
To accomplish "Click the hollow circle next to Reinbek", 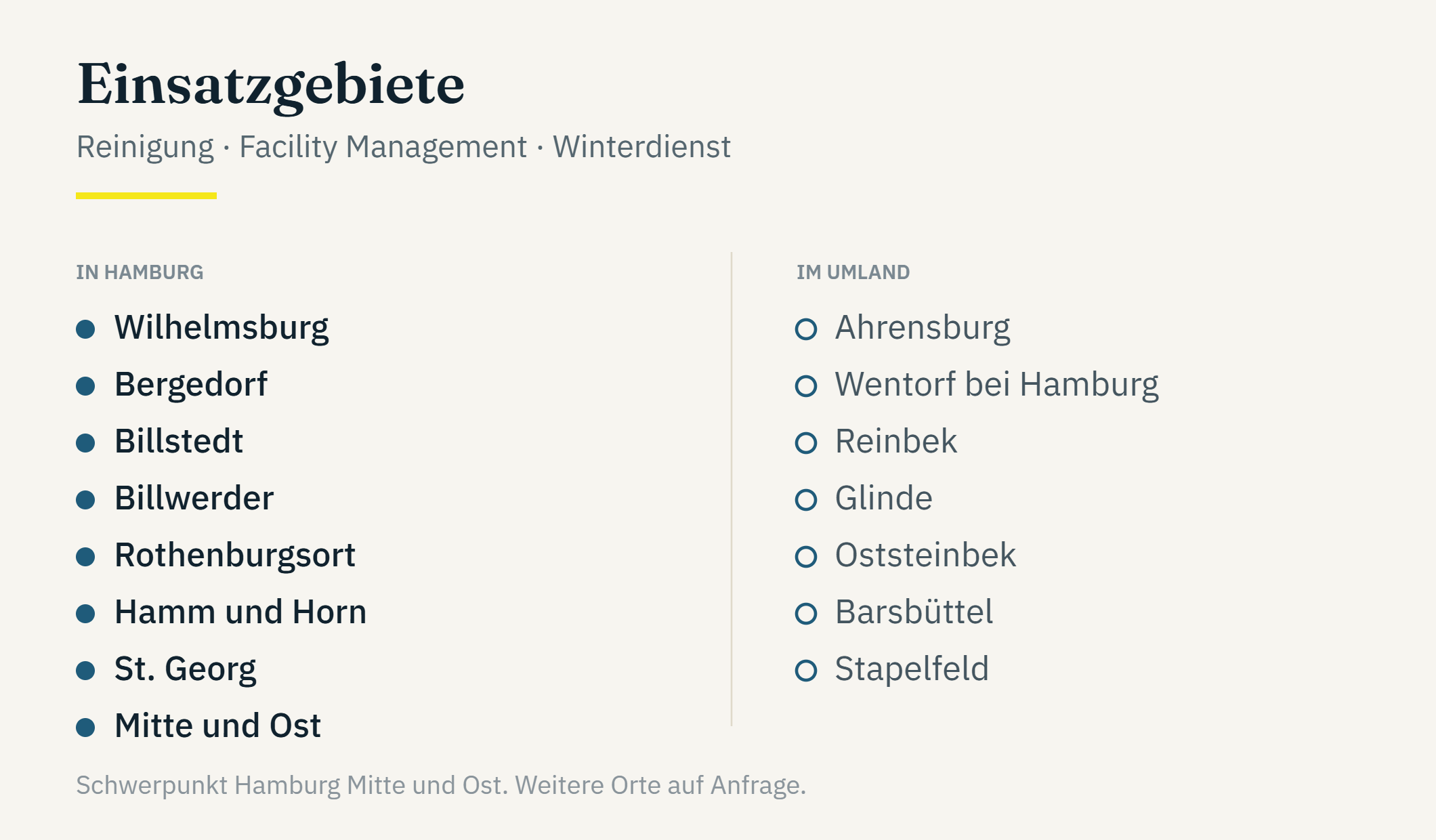I will pos(806,443).
